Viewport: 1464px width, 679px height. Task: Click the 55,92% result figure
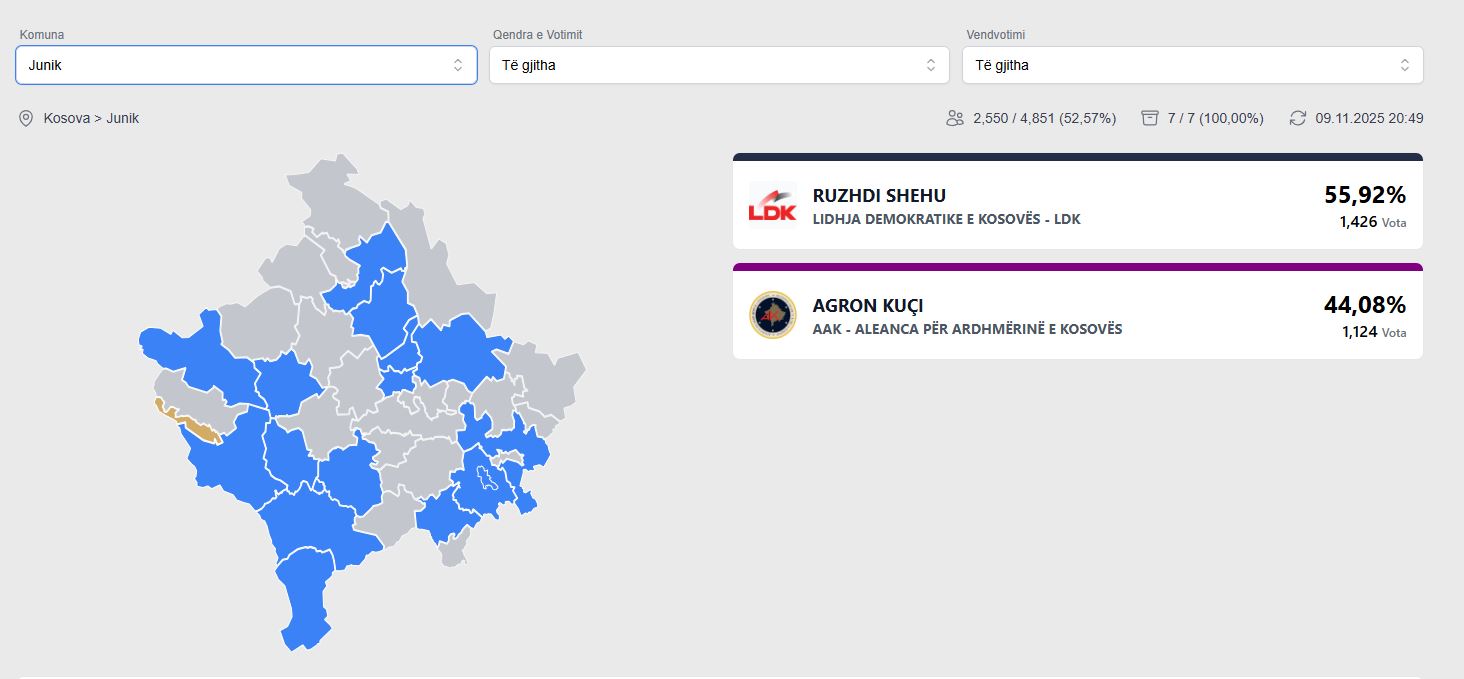coord(1365,194)
